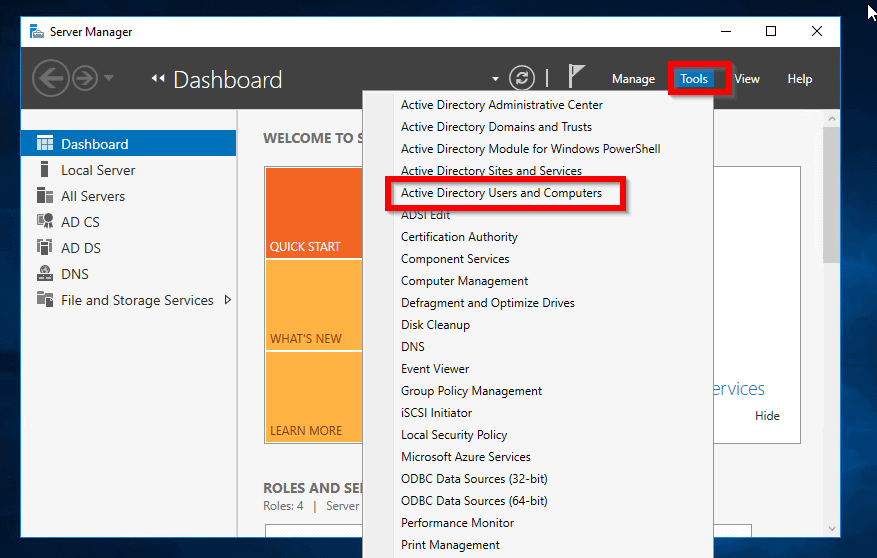The width and height of the screenshot is (877, 558).
Task: Click the Hide link in welcome panel
Action: tap(767, 415)
